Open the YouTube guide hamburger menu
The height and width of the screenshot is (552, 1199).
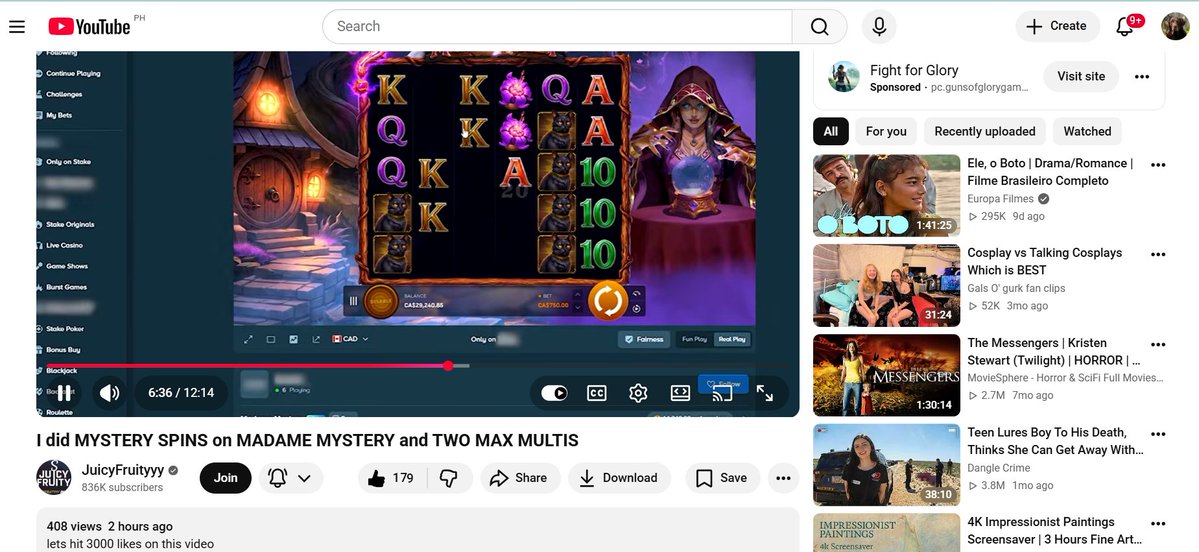(x=17, y=27)
